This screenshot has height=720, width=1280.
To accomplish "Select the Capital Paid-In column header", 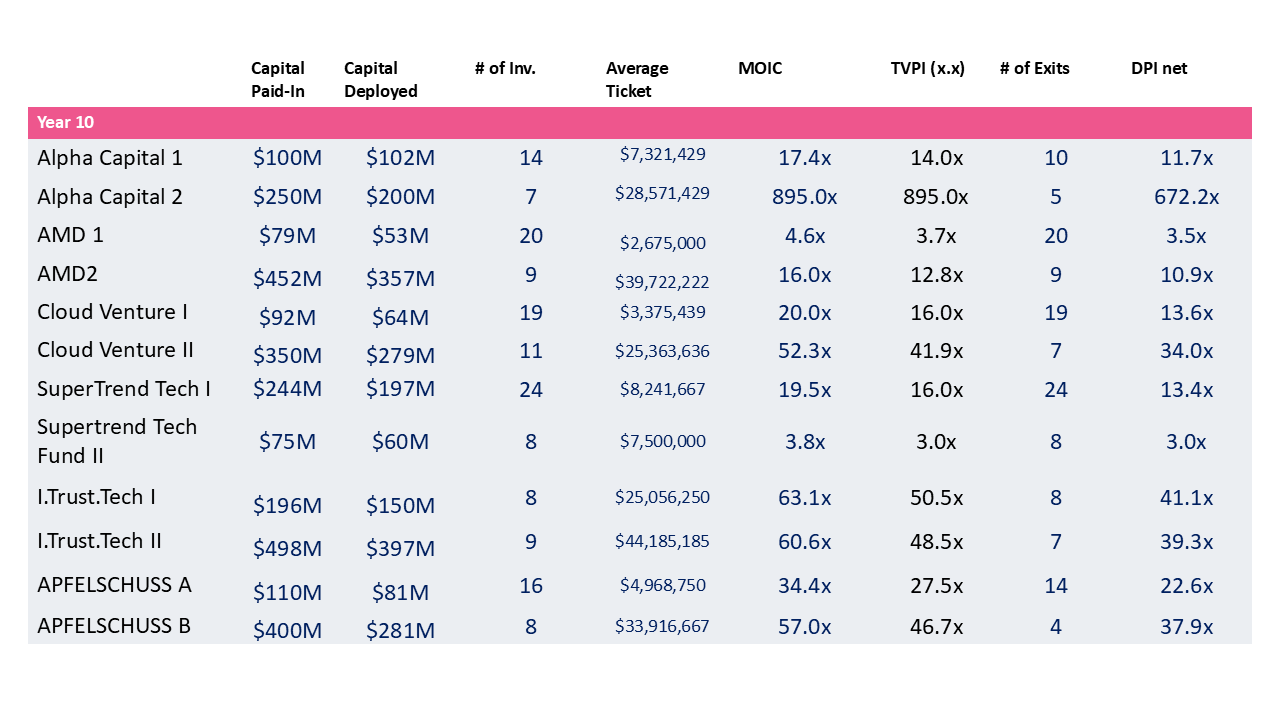I will pyautogui.click(x=278, y=80).
